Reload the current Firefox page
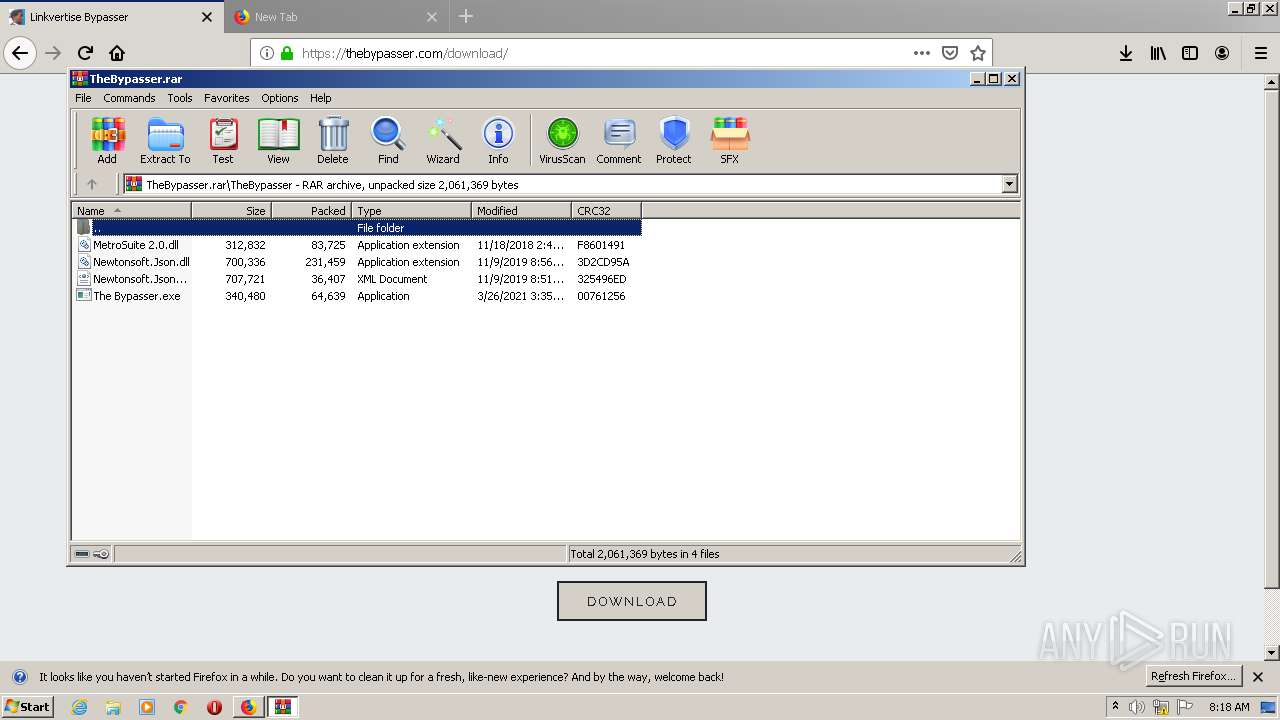Viewport: 1280px width, 720px height. pyautogui.click(x=85, y=53)
